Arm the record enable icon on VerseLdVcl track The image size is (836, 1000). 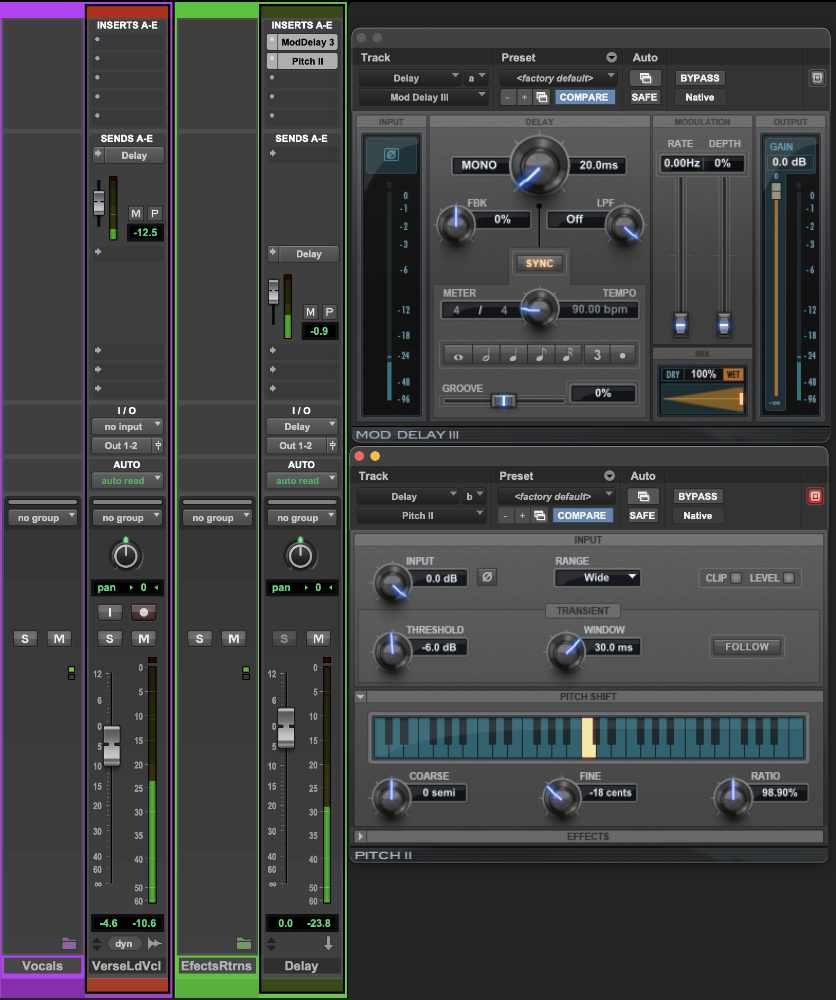click(x=143, y=613)
